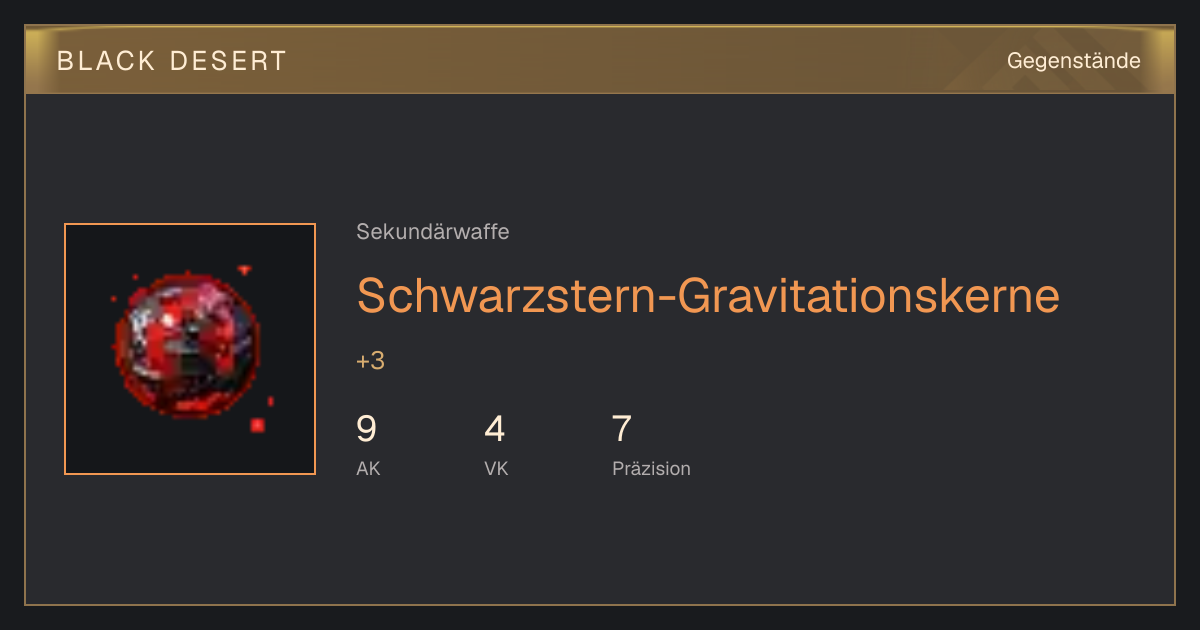Click the small red square particle in icon

tap(257, 425)
